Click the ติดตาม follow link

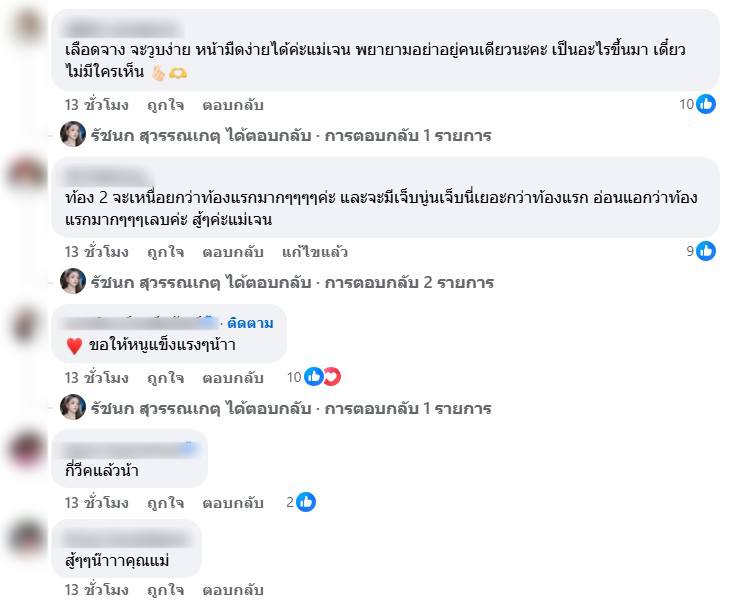coord(250,323)
